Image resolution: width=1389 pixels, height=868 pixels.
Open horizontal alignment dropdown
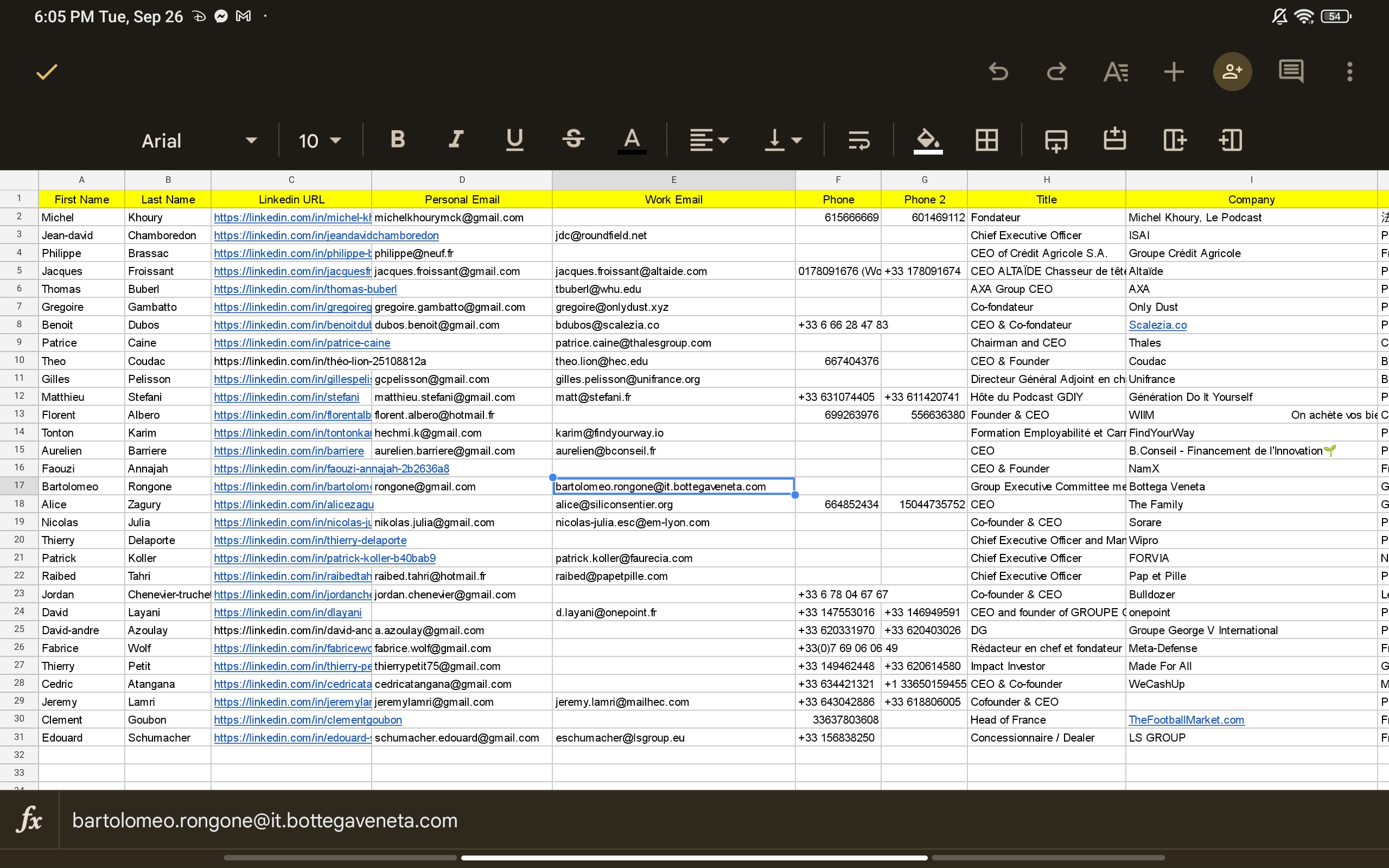click(709, 139)
